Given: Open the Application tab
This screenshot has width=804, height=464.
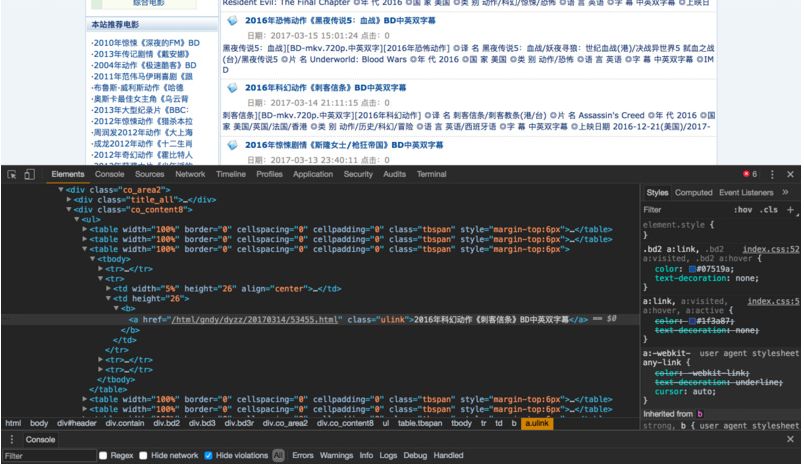Looking at the screenshot, I should (x=313, y=174).
